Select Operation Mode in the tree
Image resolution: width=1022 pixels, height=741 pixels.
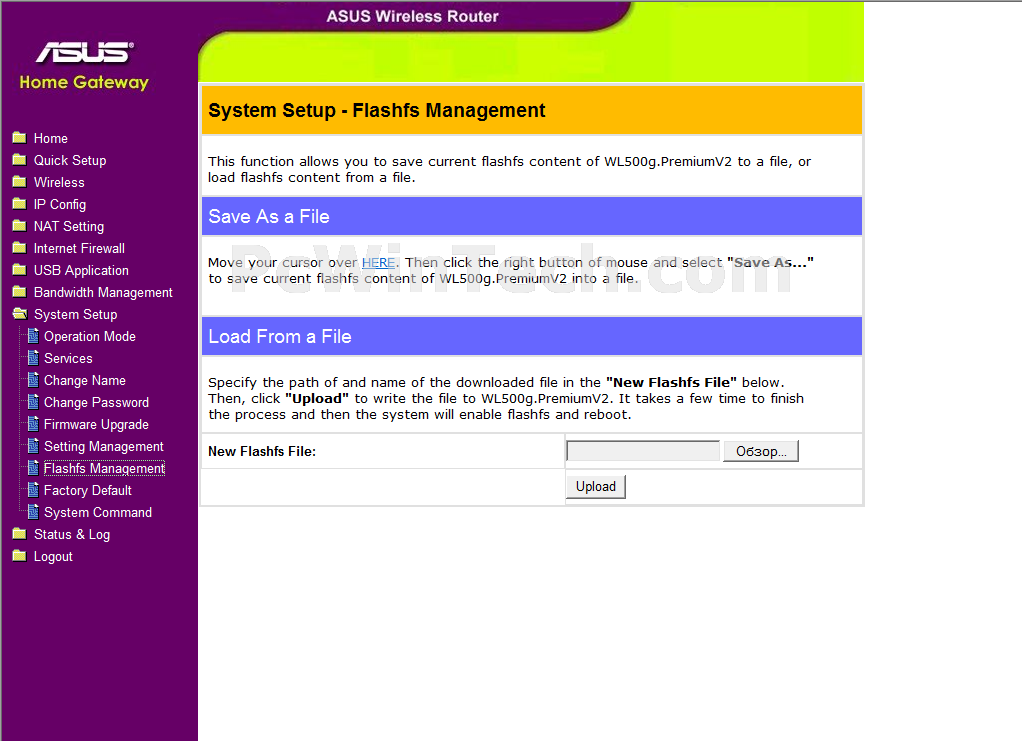[90, 337]
